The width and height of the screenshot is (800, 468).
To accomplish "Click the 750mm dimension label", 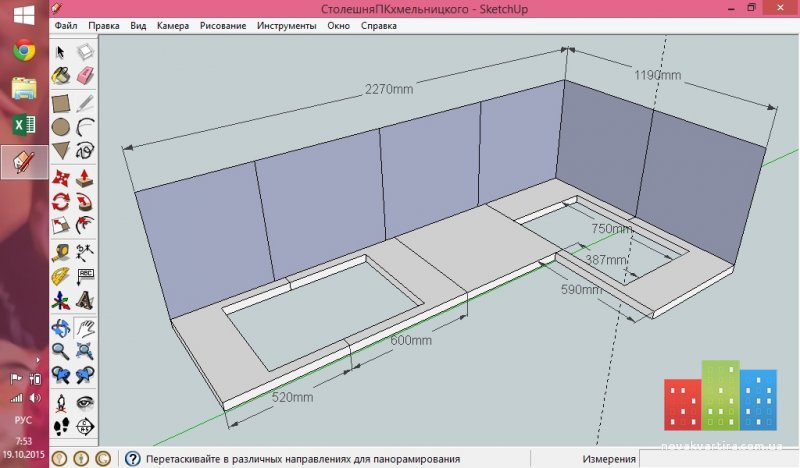I will [x=612, y=229].
